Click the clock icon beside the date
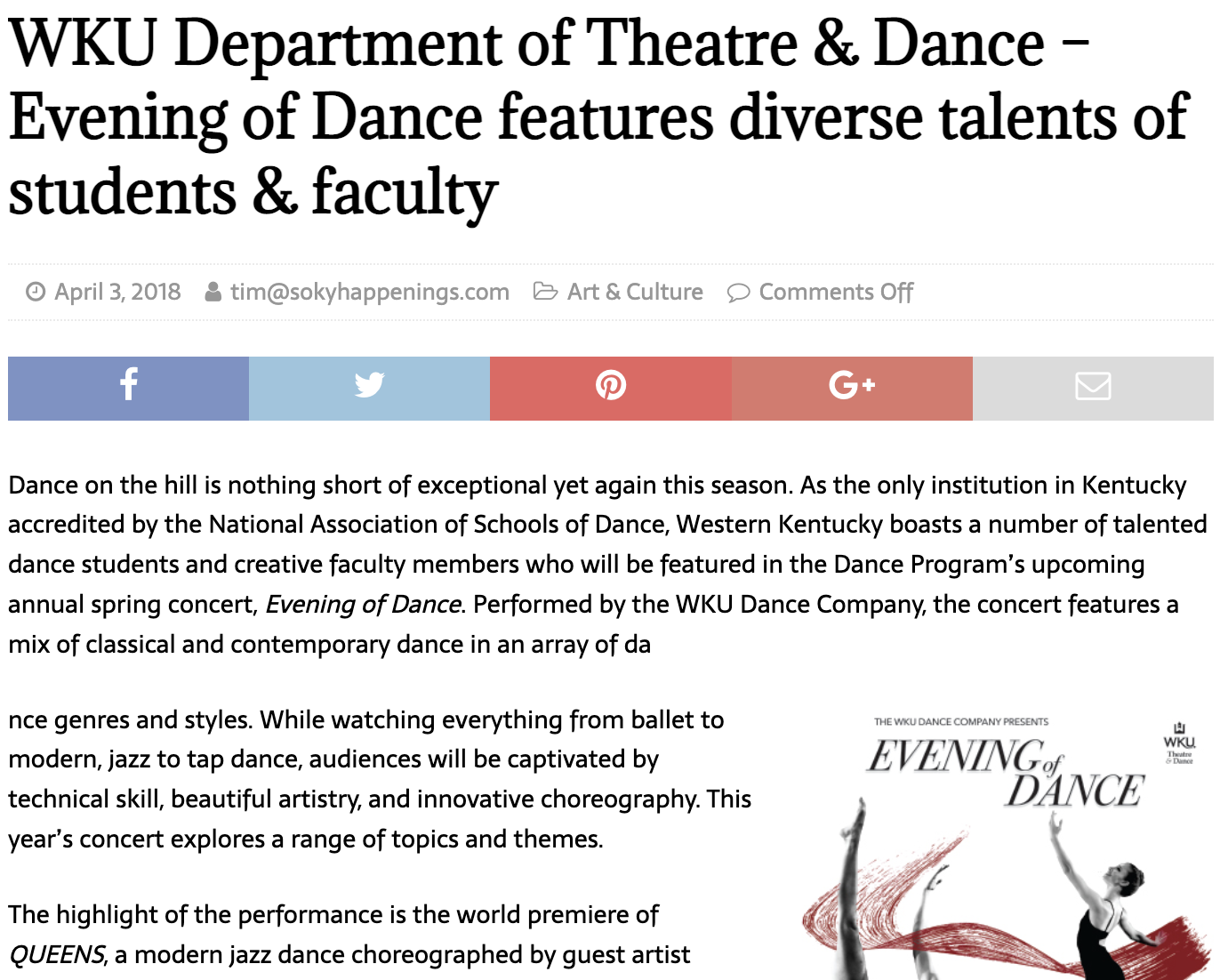This screenshot has height=980, width=1220. pos(34,291)
